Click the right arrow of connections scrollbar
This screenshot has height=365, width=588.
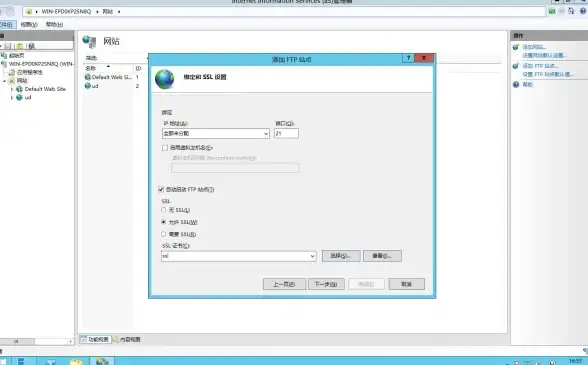(70, 341)
